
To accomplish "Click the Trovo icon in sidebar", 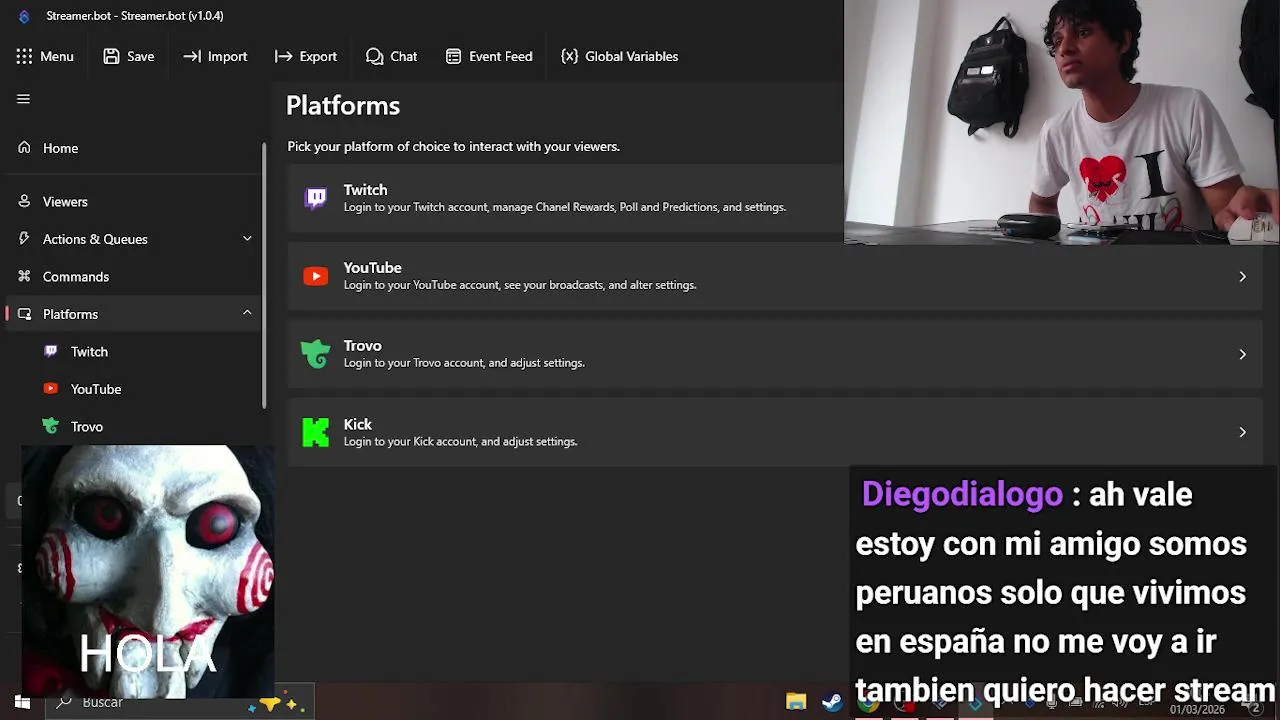I will tap(51, 427).
